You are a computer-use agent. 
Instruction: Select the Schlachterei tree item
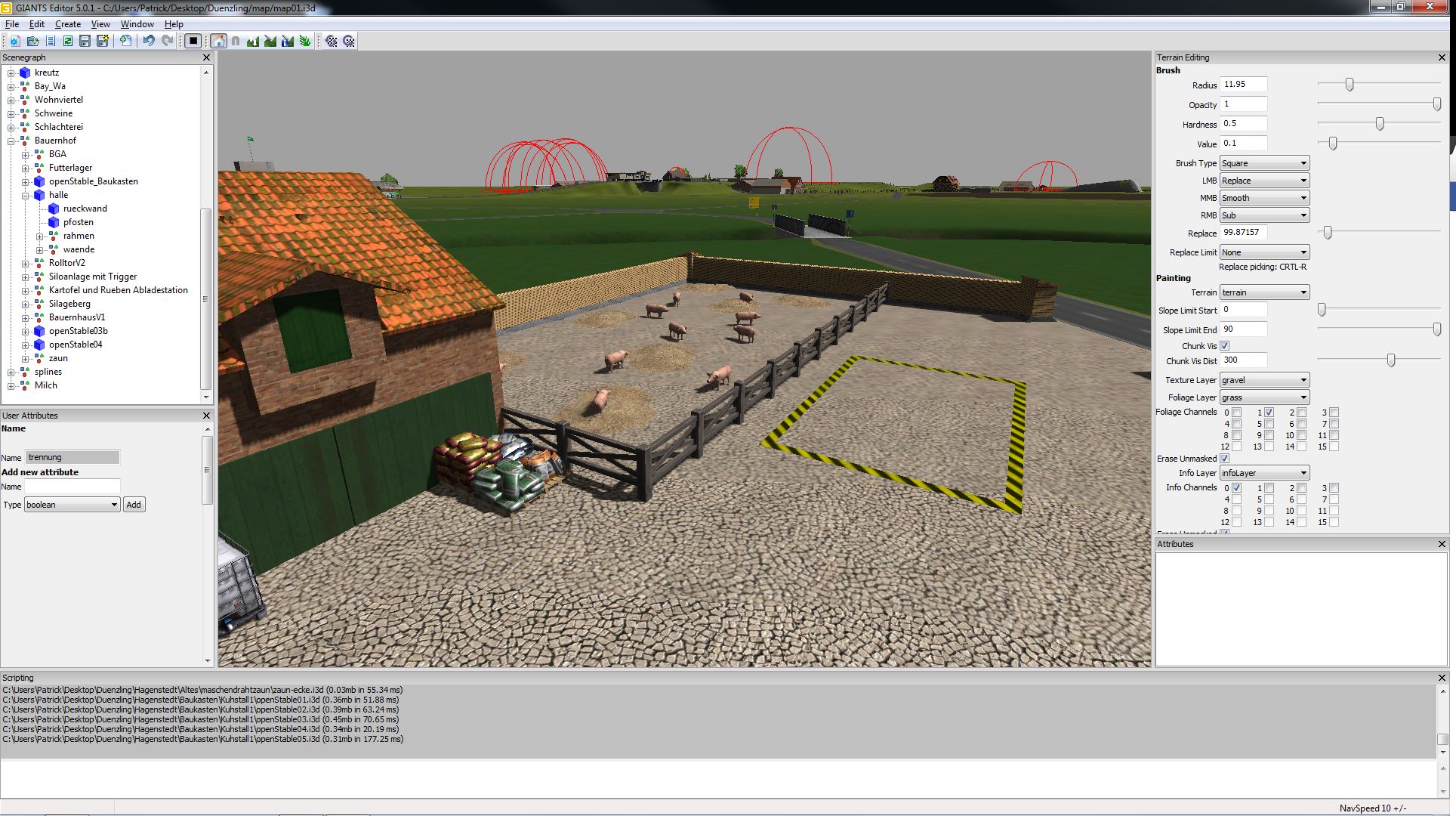[x=59, y=127]
